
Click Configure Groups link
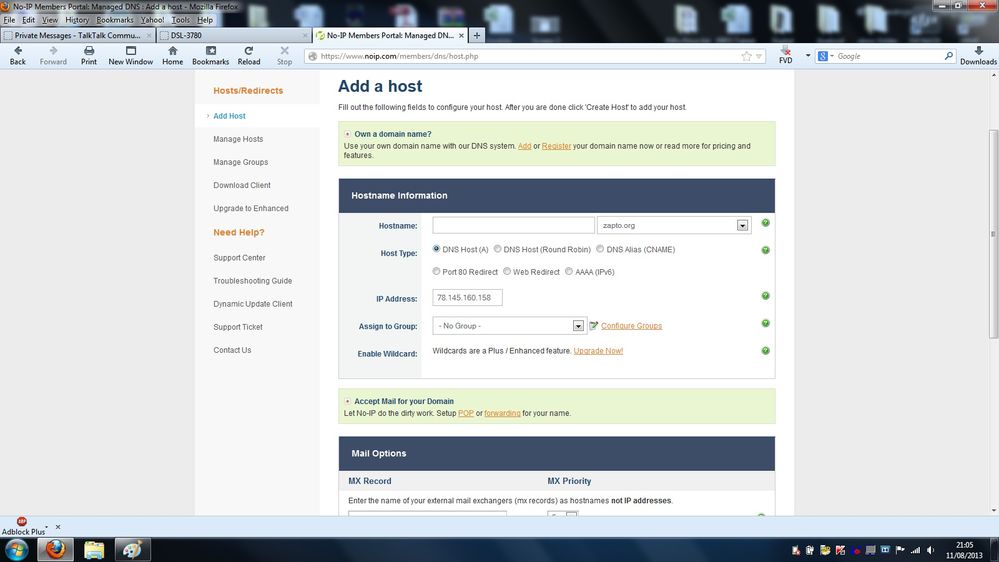click(631, 326)
